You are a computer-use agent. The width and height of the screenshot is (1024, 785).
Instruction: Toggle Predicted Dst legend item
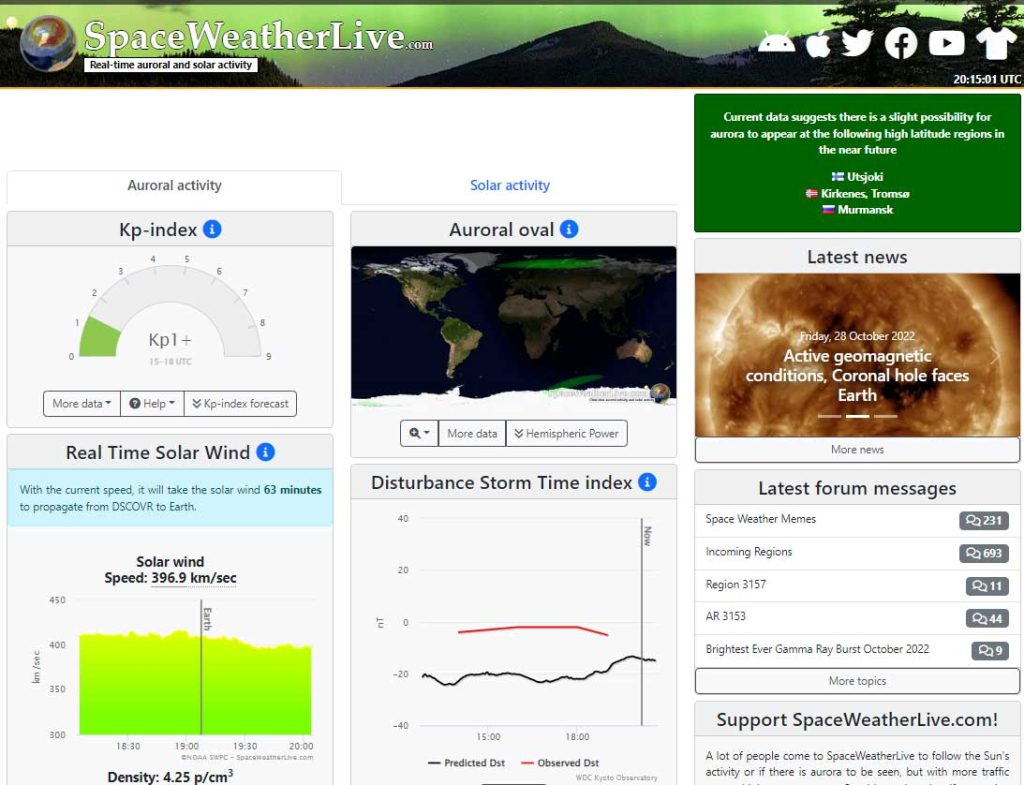click(466, 763)
